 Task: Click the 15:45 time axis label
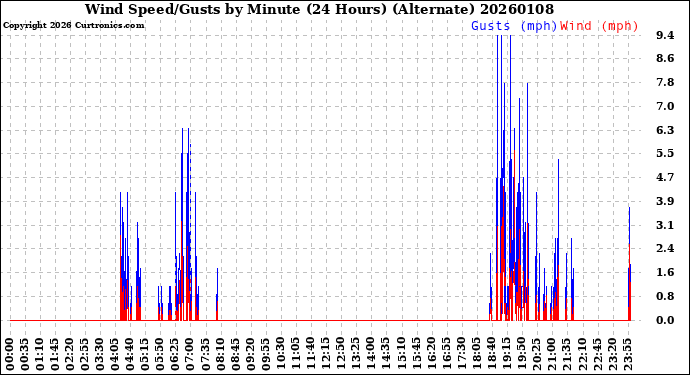[416, 355]
